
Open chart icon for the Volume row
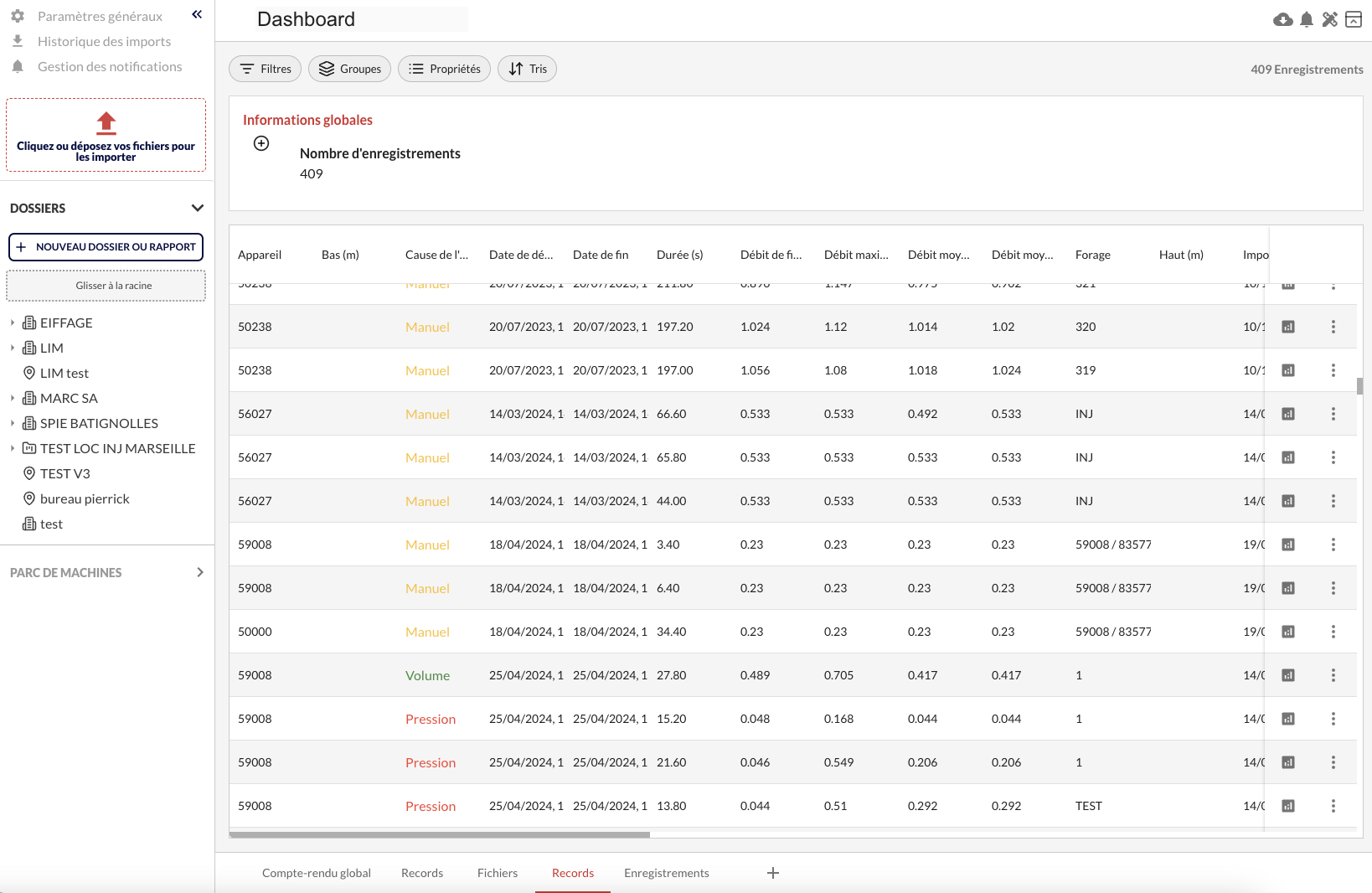tap(1288, 675)
